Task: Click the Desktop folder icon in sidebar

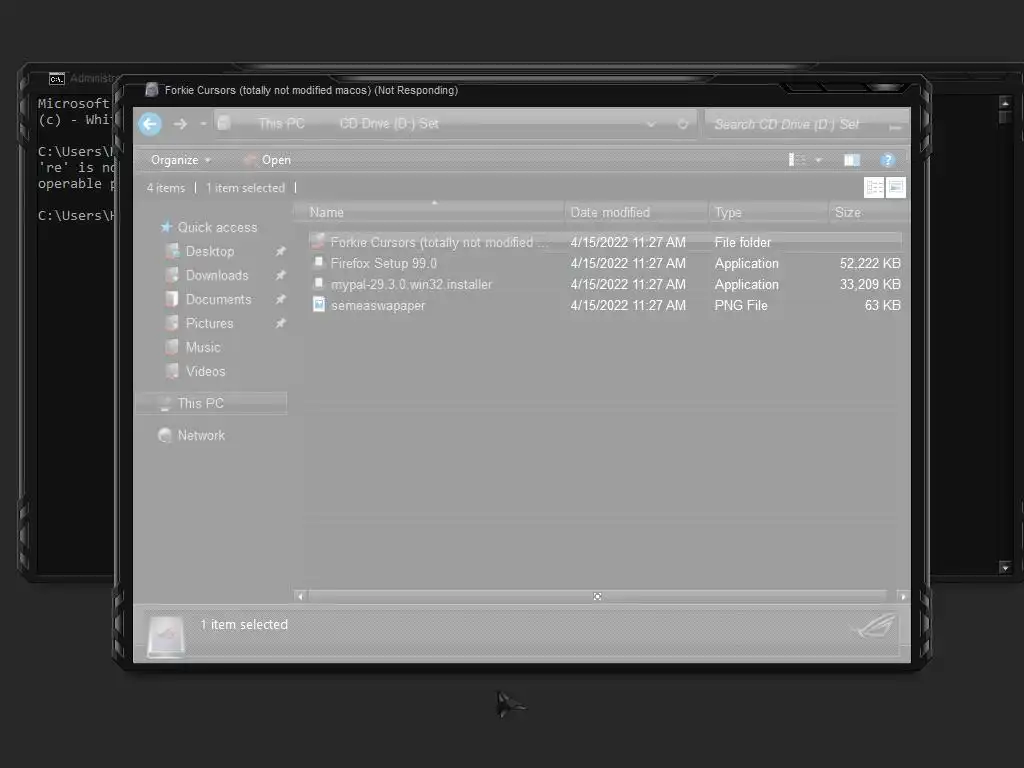Action: pyautogui.click(x=172, y=251)
